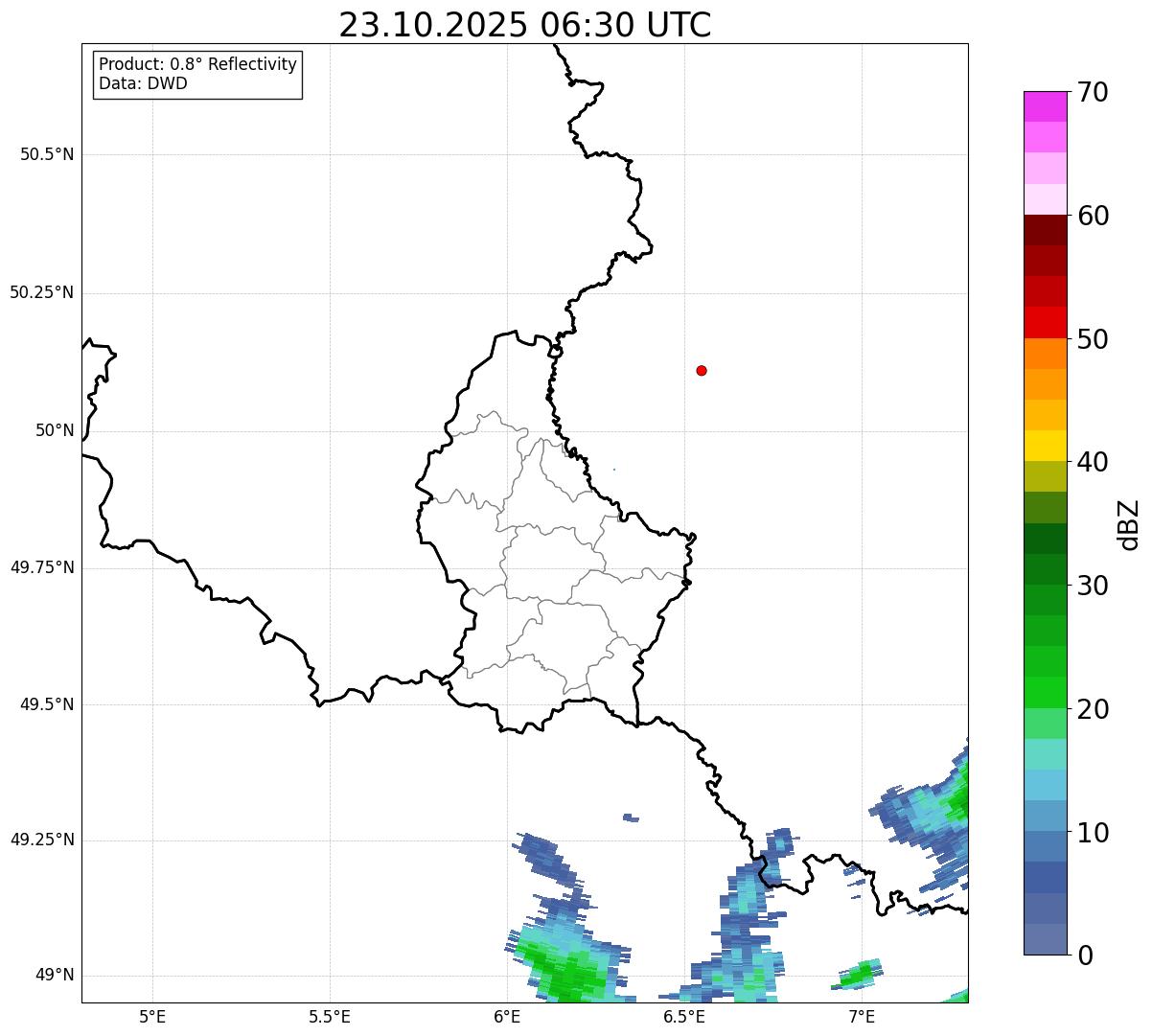Click the longitude label '6.5°E'
This screenshot has width=1152, height=1036.
click(684, 1016)
